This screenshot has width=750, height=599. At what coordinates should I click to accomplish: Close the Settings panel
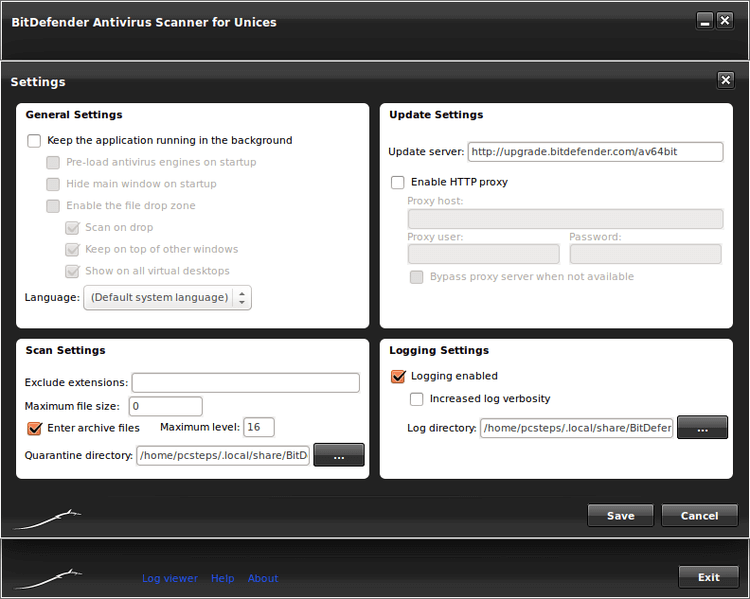click(x=726, y=80)
